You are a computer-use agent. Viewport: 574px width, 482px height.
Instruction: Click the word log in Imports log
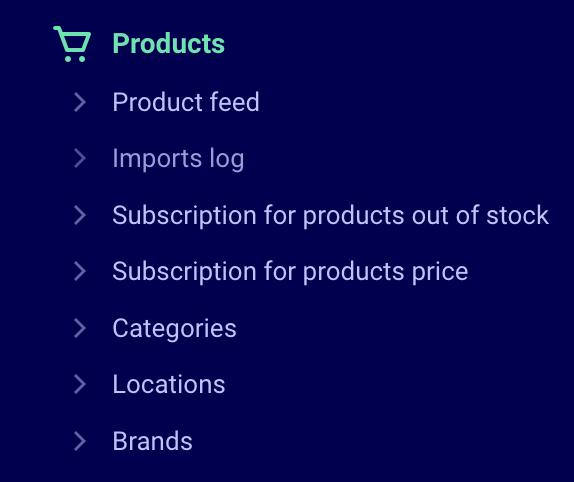coord(227,160)
